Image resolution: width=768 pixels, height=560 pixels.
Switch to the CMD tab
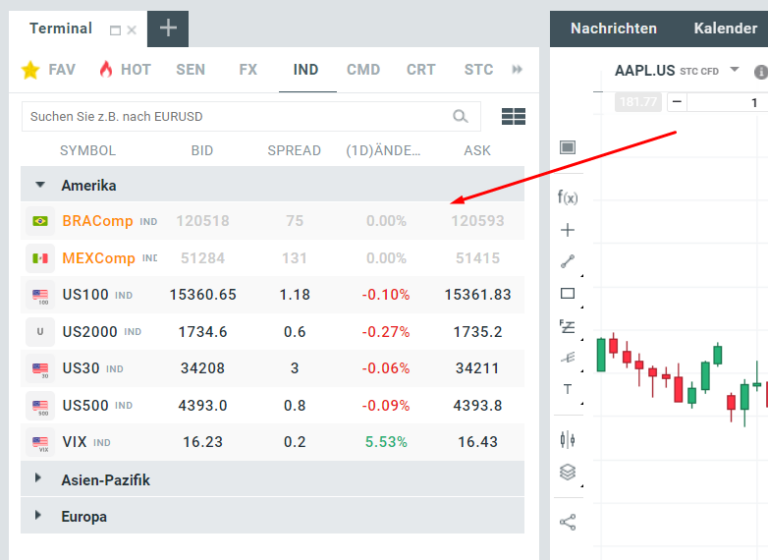point(363,69)
